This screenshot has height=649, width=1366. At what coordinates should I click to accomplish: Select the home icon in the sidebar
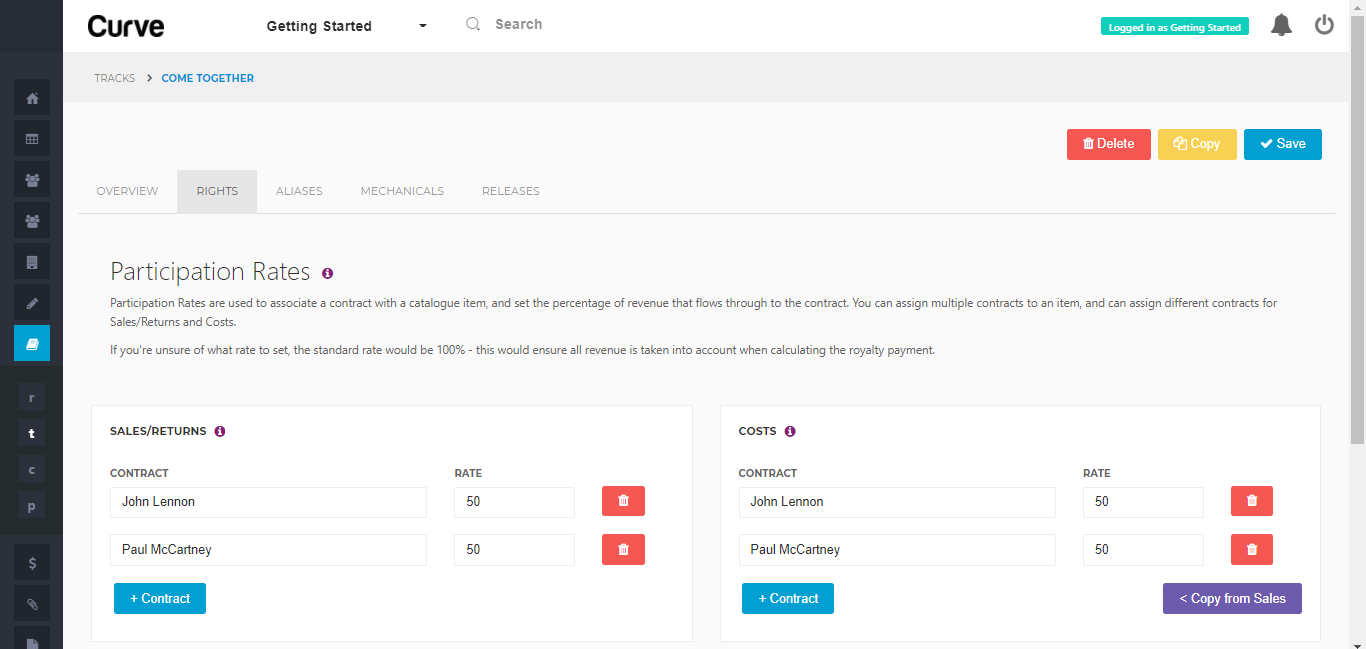click(31, 97)
